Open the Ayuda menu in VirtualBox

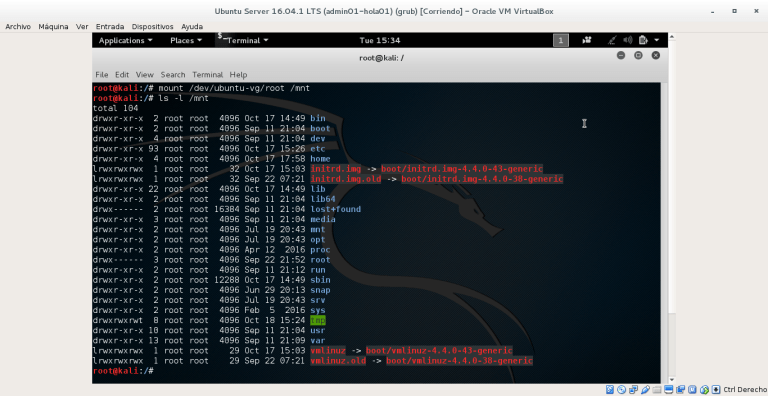192,26
